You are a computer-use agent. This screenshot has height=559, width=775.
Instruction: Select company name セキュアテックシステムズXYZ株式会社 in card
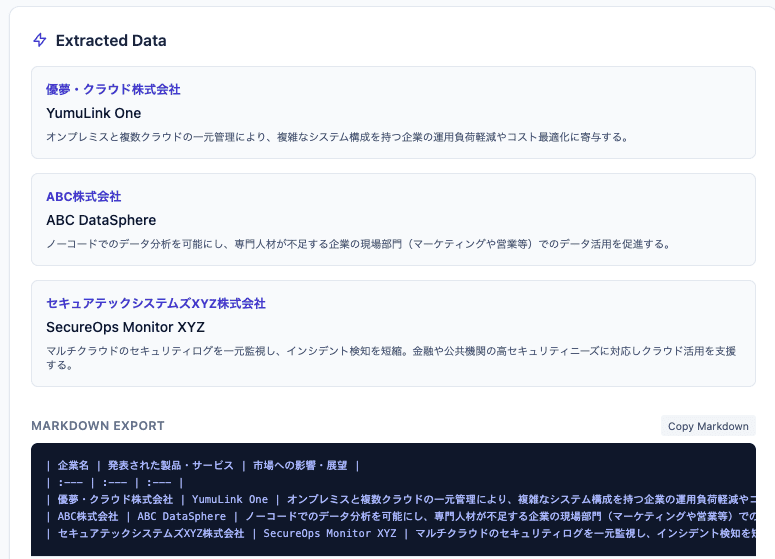pos(156,303)
